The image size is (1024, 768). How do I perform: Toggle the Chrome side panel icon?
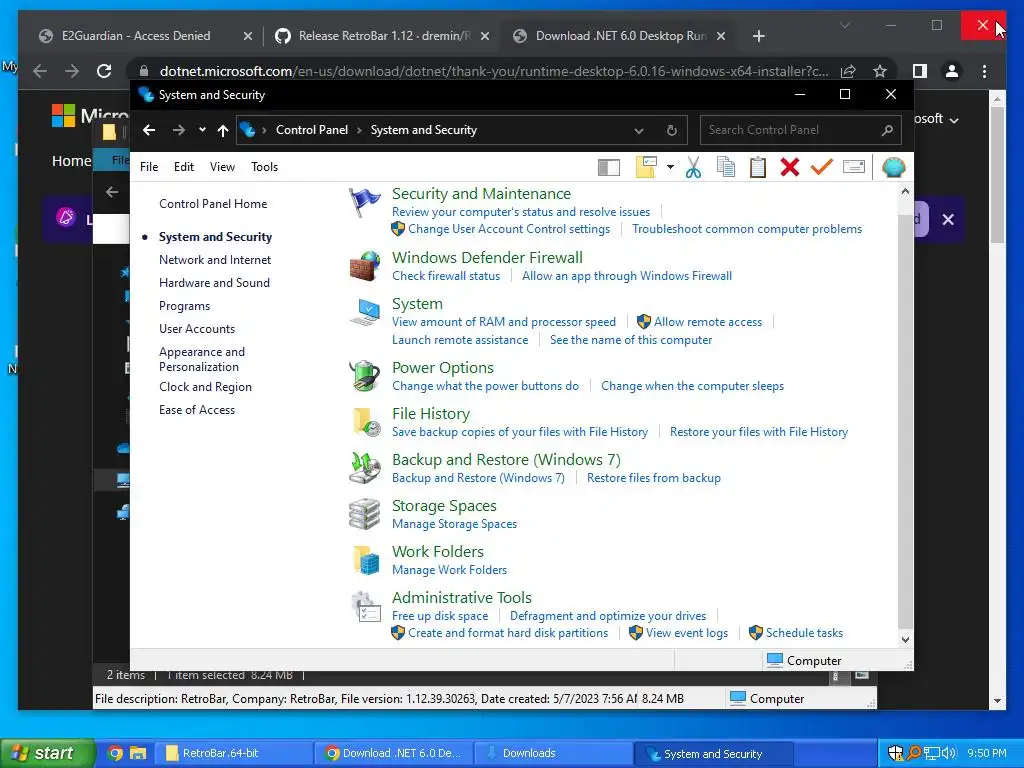920,71
